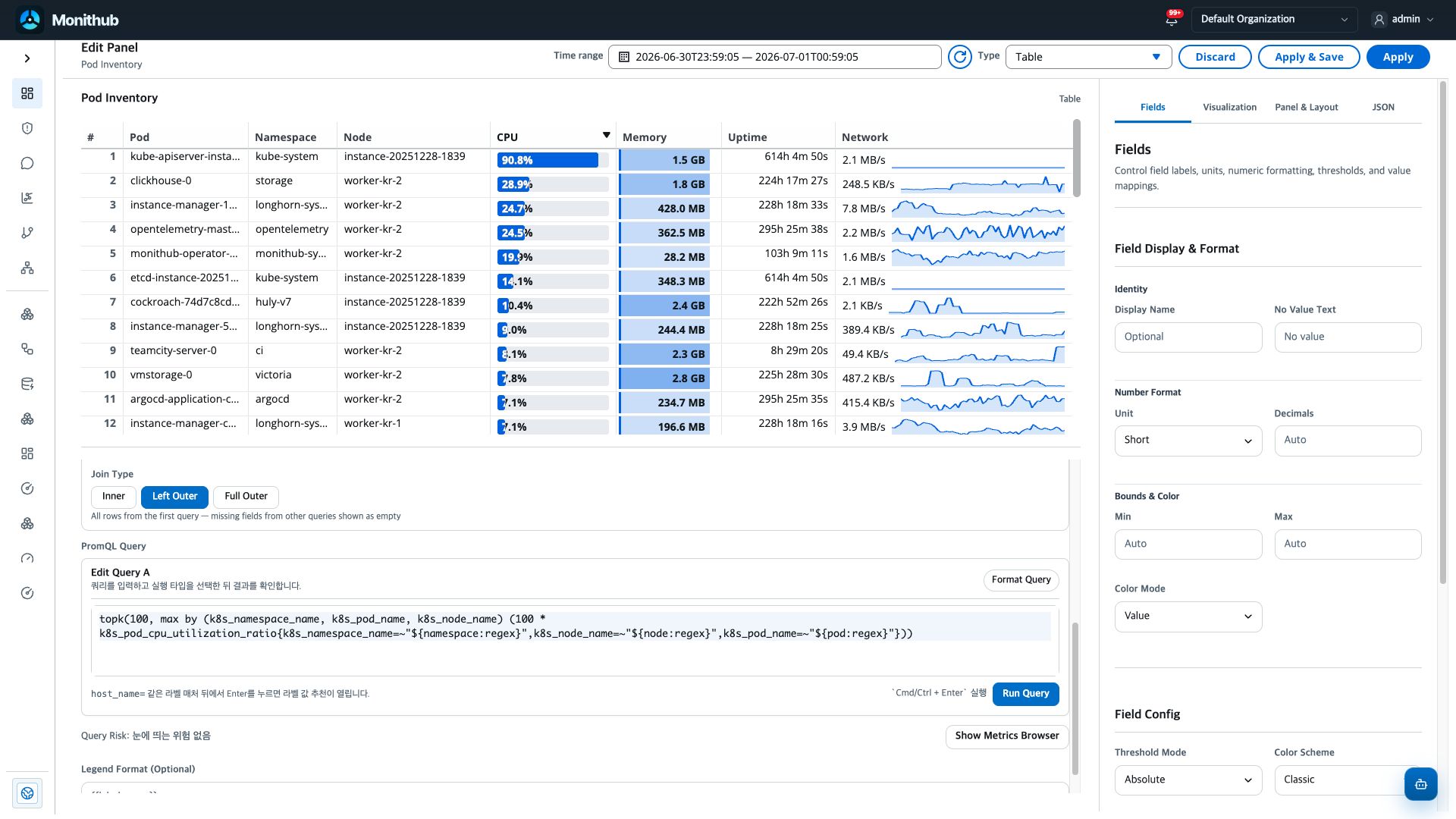Image resolution: width=1456 pixels, height=819 pixels.
Task: Click the Run Query button
Action: click(1025, 694)
